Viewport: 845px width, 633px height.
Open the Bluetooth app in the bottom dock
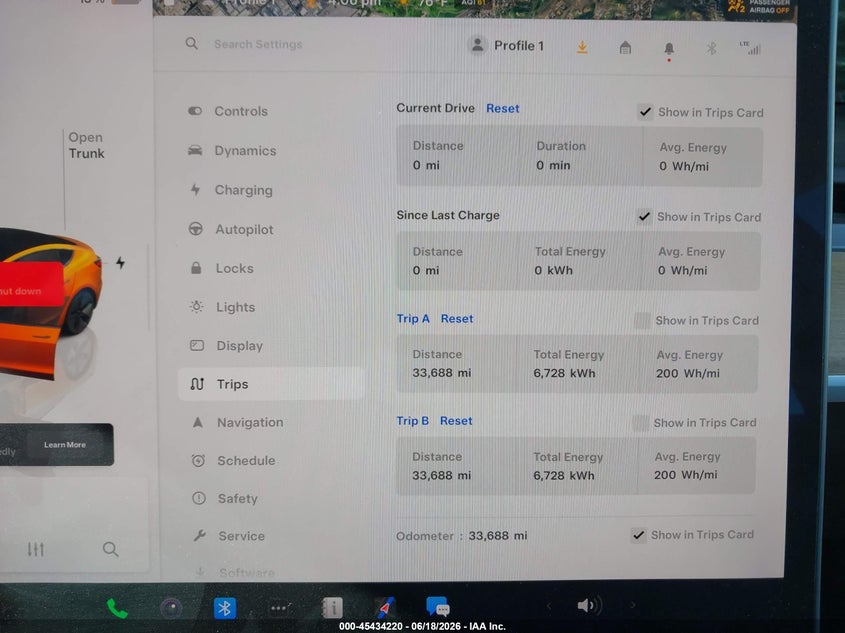225,608
